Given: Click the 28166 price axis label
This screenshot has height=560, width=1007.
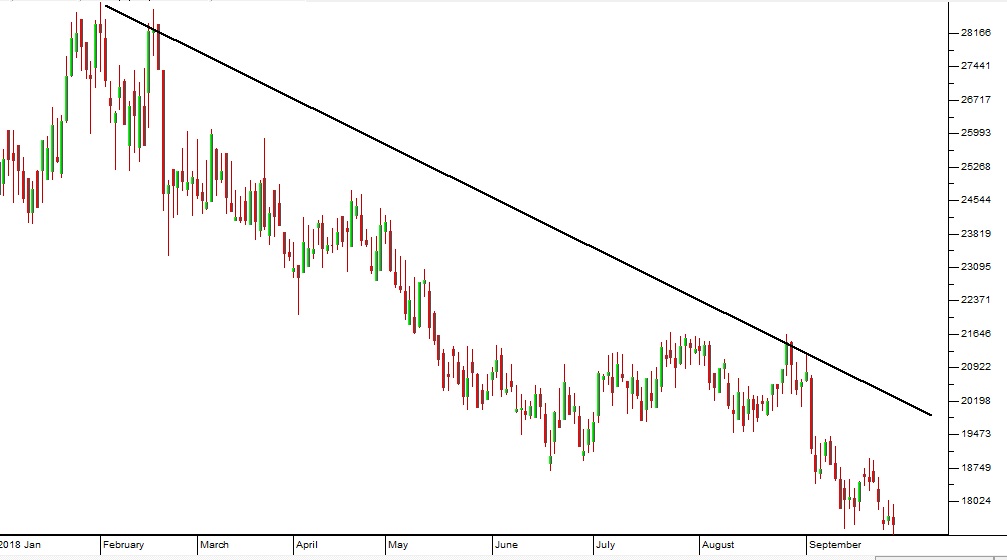Looking at the screenshot, I should coord(976,33).
